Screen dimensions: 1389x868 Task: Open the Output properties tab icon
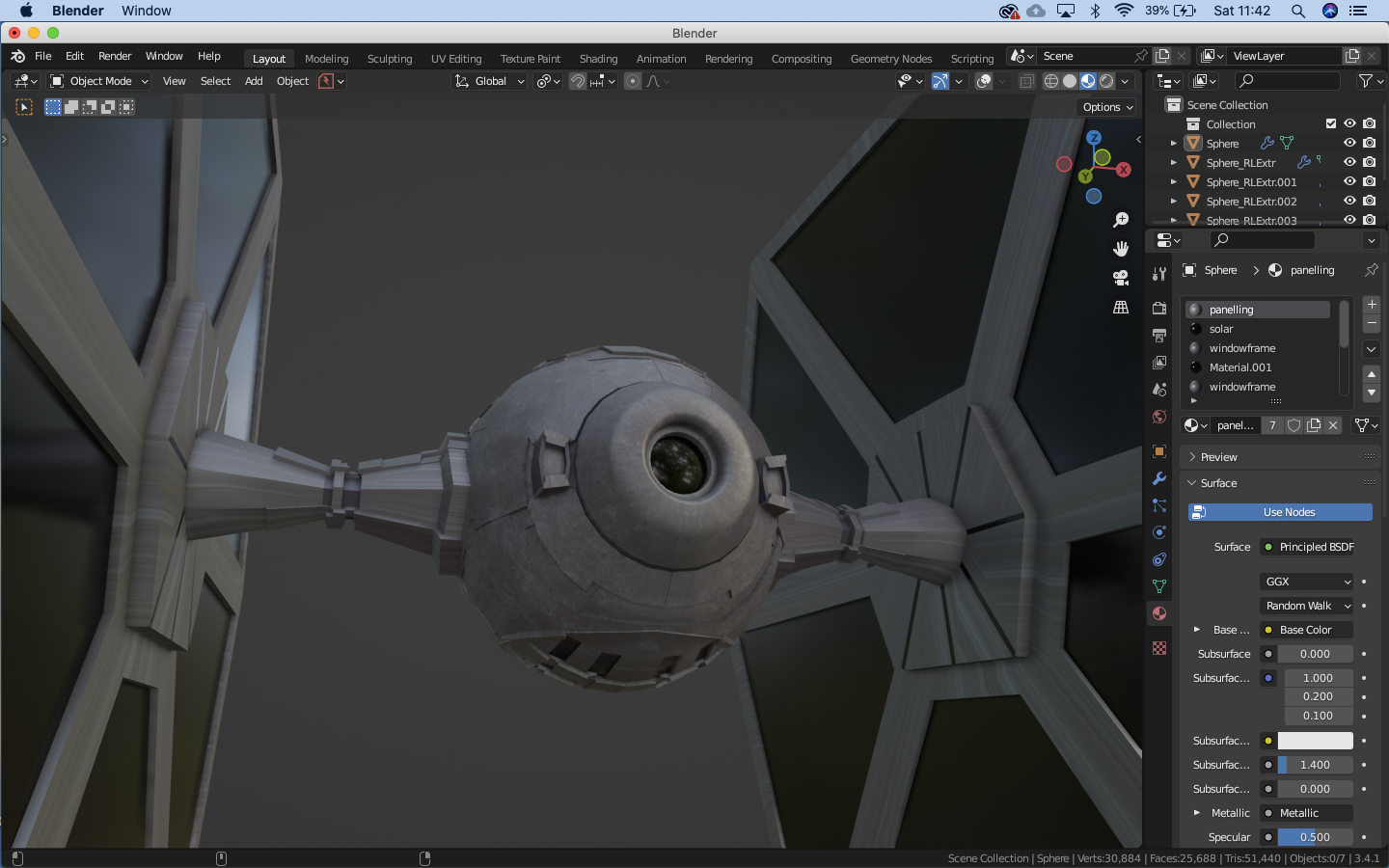tap(1159, 335)
